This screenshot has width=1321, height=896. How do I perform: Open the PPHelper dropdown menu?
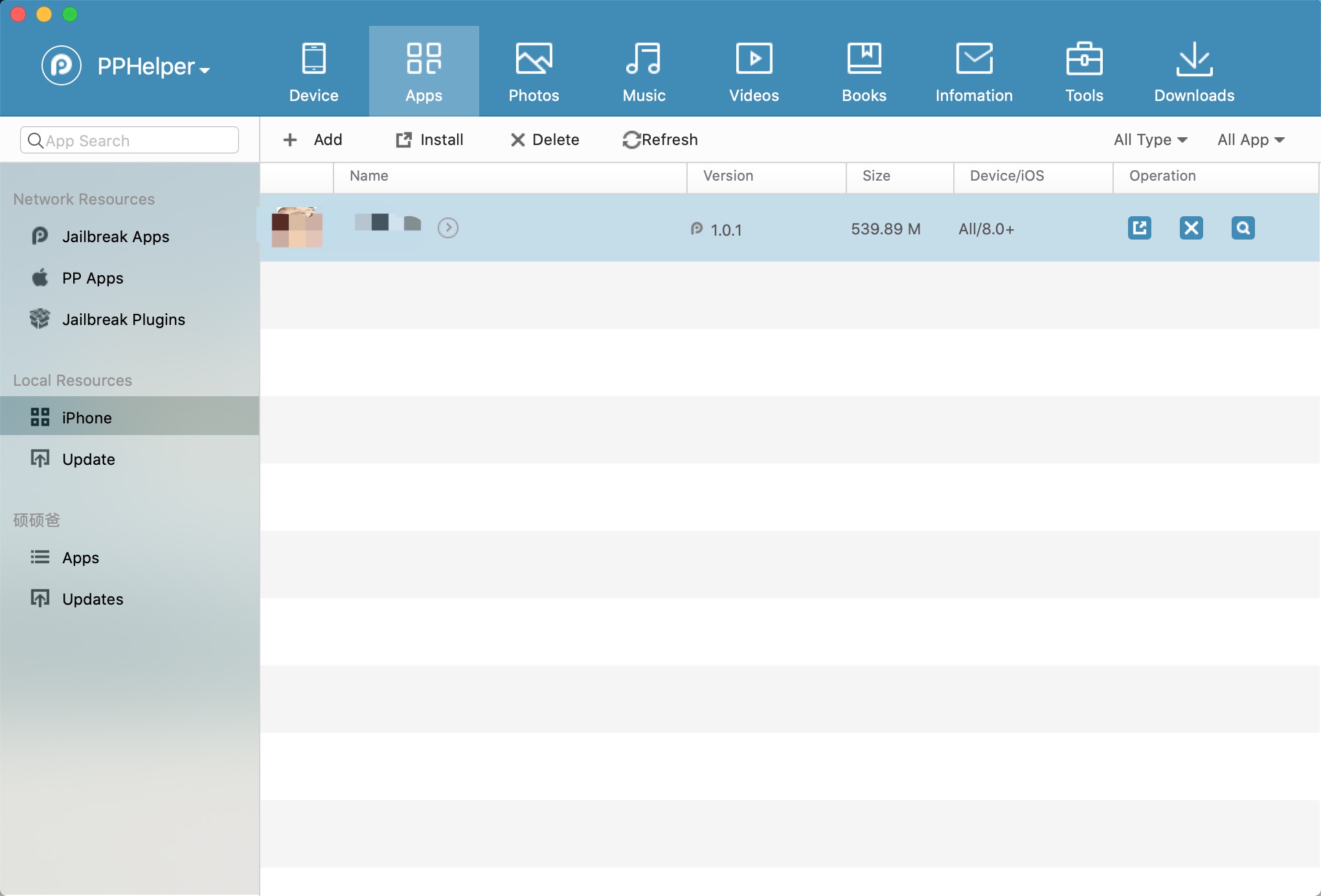coord(153,67)
